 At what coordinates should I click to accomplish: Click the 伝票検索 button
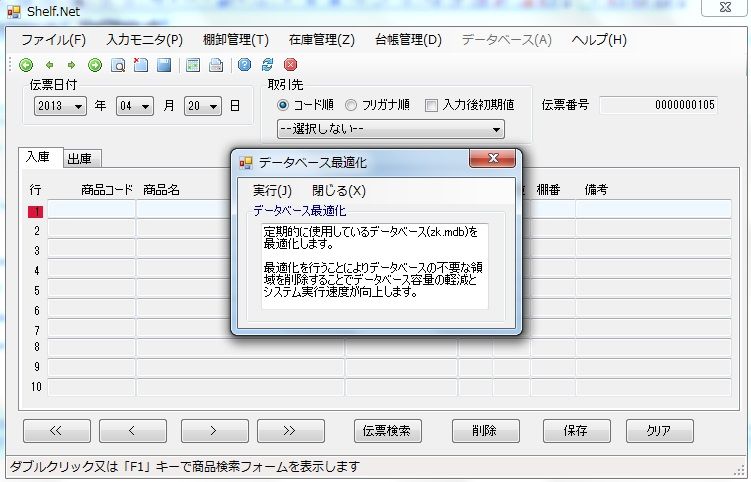388,431
